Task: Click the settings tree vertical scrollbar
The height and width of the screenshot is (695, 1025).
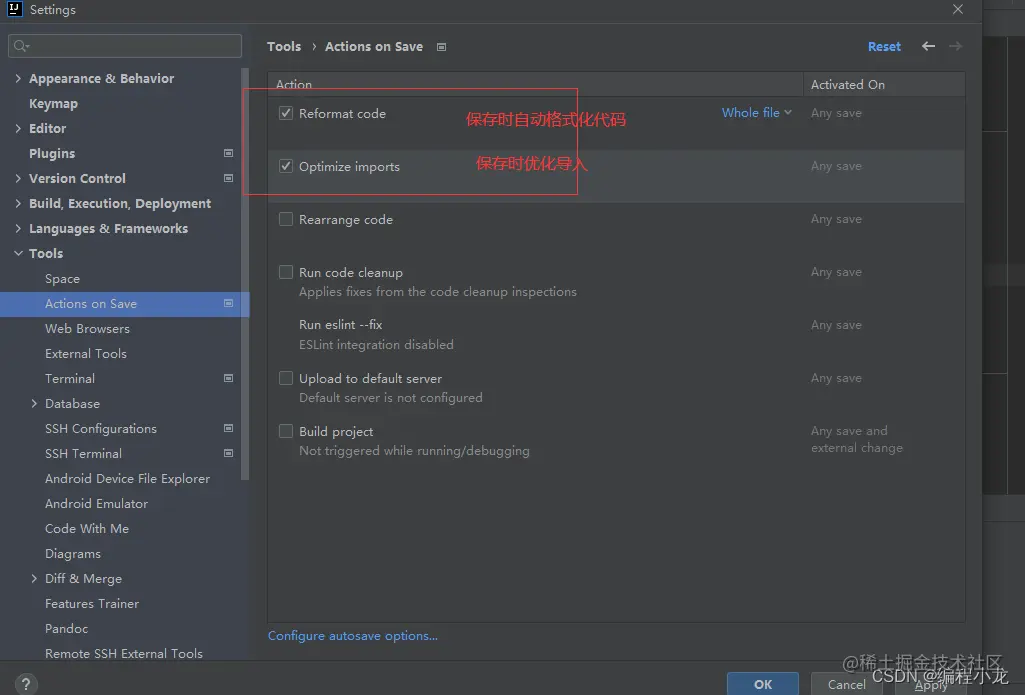Action: point(245,273)
